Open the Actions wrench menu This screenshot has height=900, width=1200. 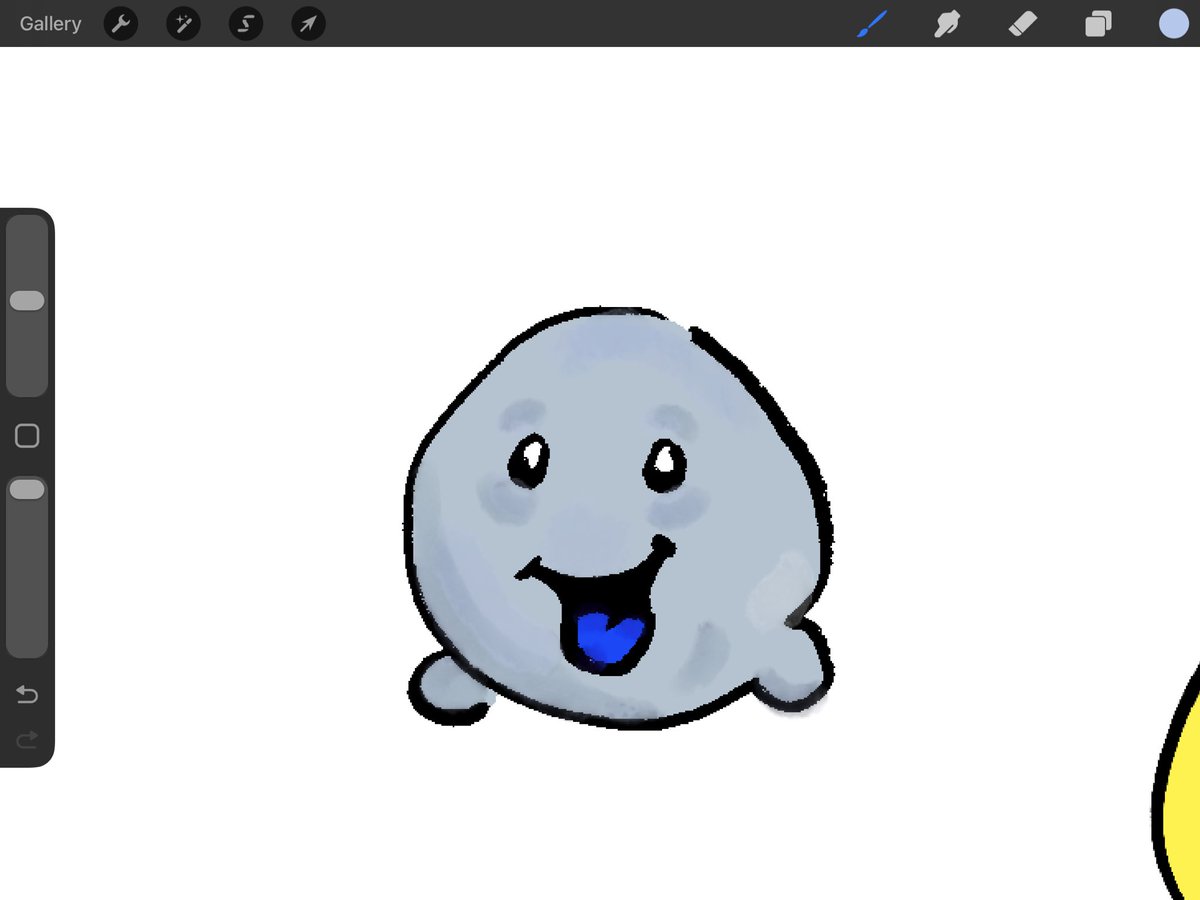121,24
